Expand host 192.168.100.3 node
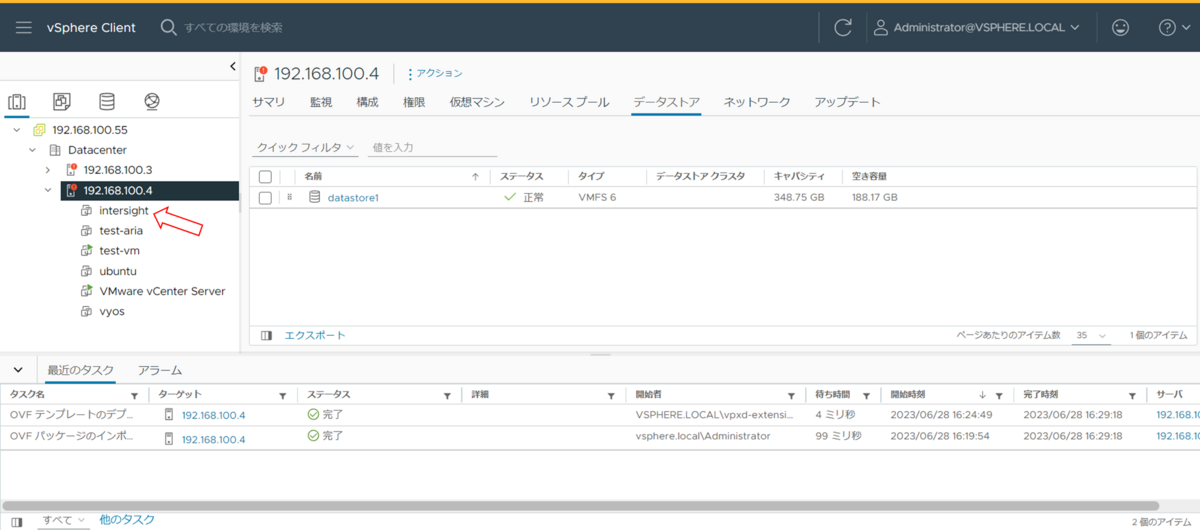Screen dimensions: 1200x530 [47, 170]
